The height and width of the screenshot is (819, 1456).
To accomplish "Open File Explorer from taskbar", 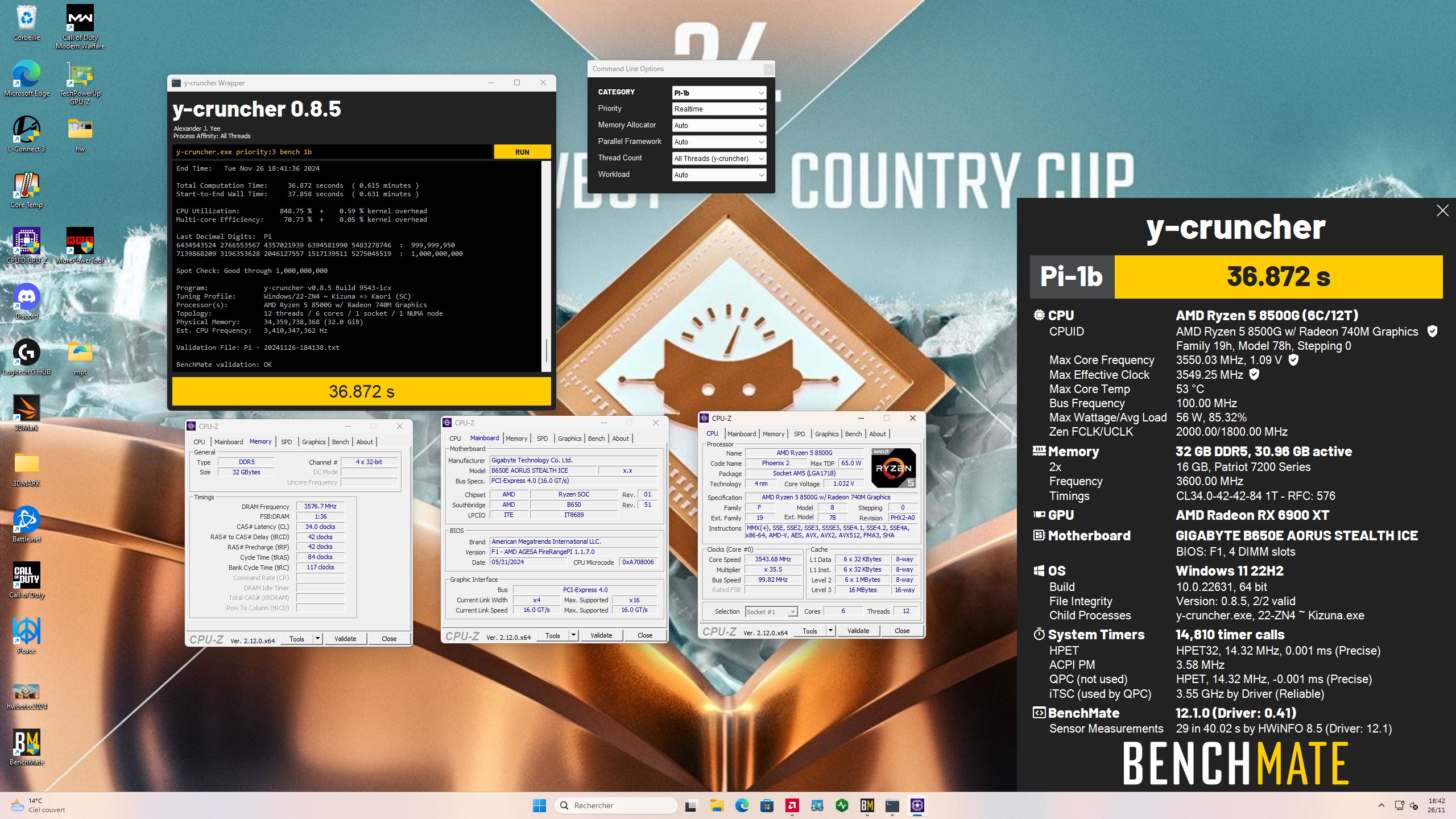I will tap(716, 805).
